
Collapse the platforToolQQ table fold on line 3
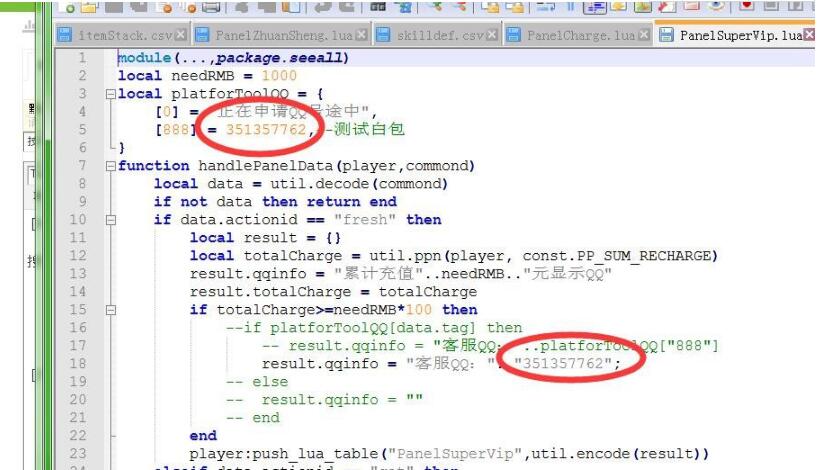click(x=111, y=93)
